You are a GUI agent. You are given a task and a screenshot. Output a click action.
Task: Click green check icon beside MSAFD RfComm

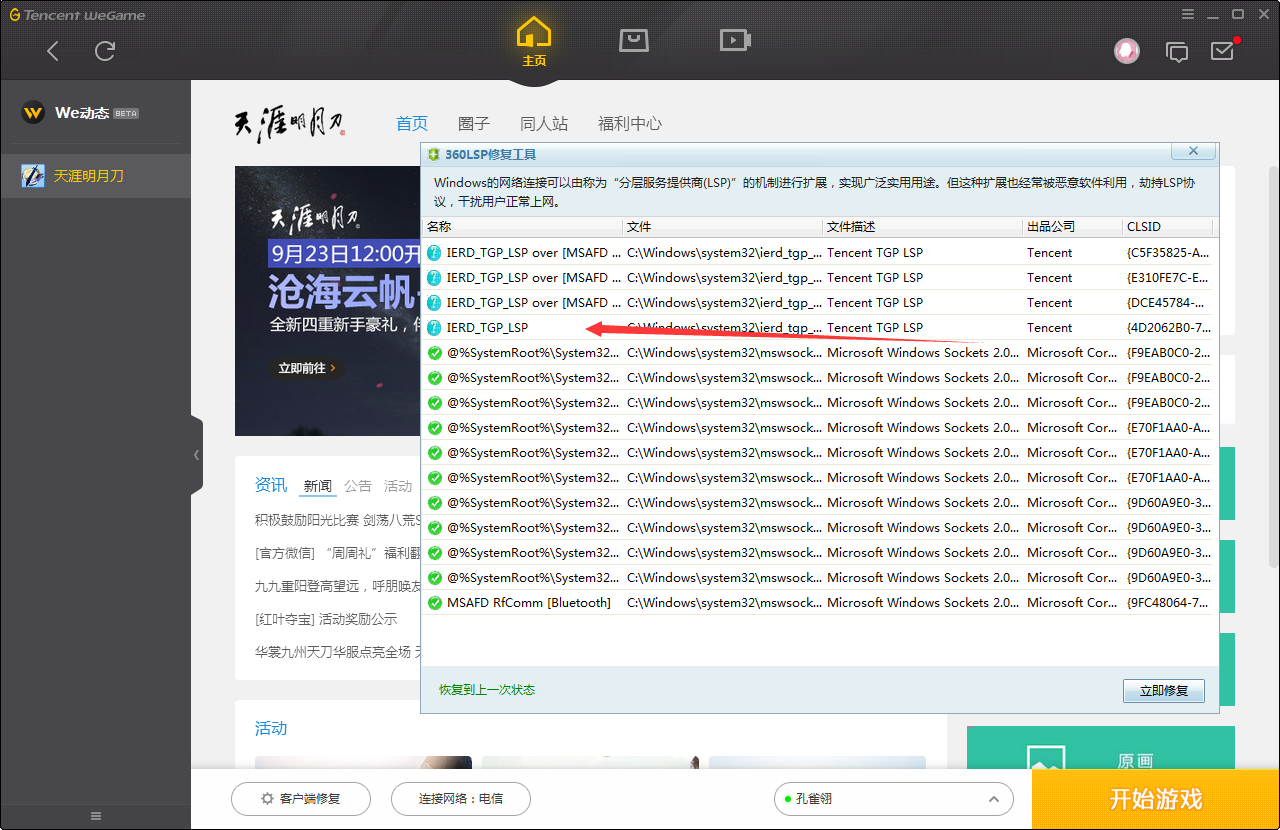(x=434, y=603)
